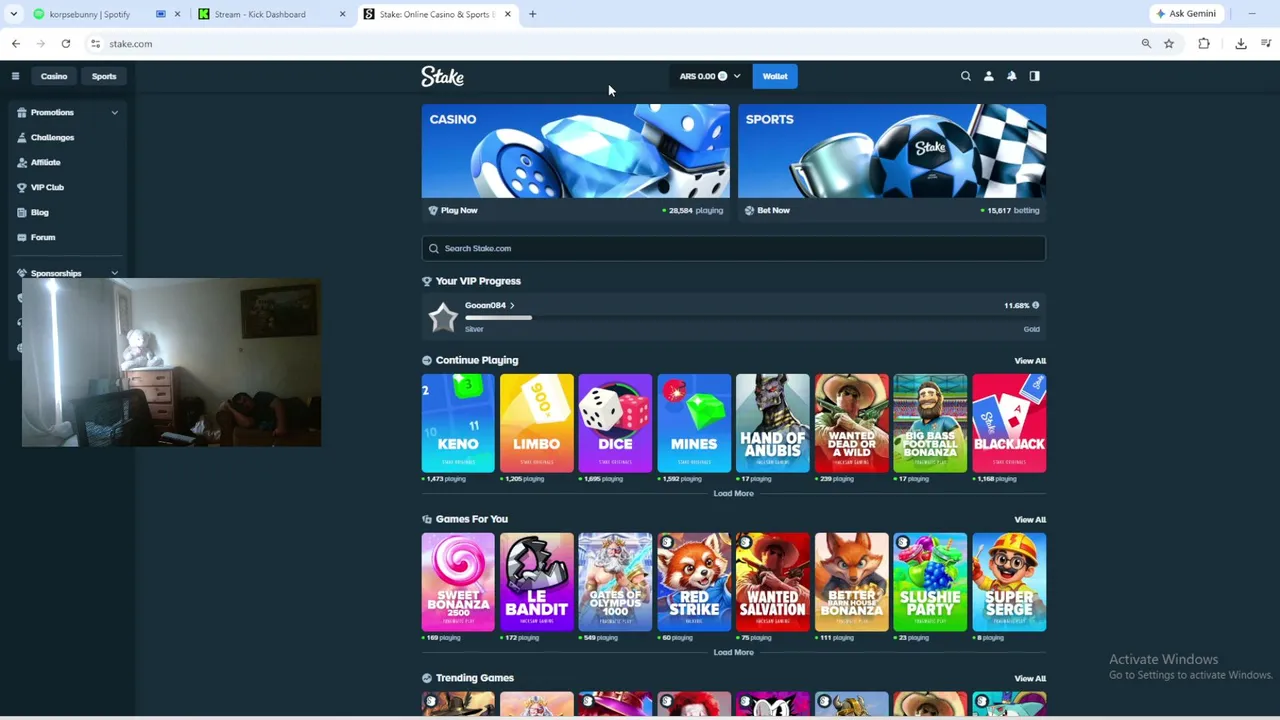Click the info icon beside 11.68%
Viewport: 1280px width, 720px height.
(x=1035, y=305)
